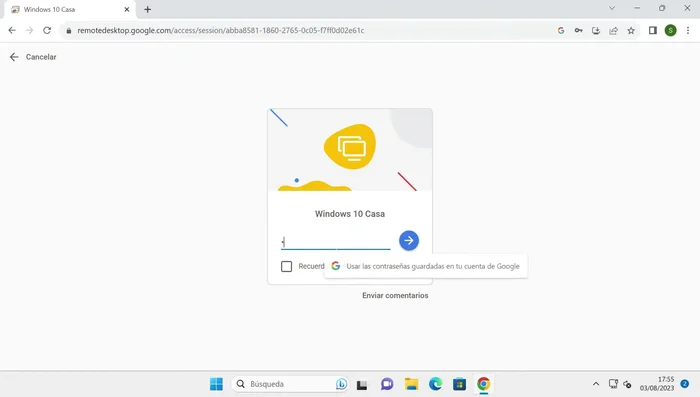700x397 pixels.
Task: Click the Windows 10 Casa computer thumbnail
Action: (350, 150)
